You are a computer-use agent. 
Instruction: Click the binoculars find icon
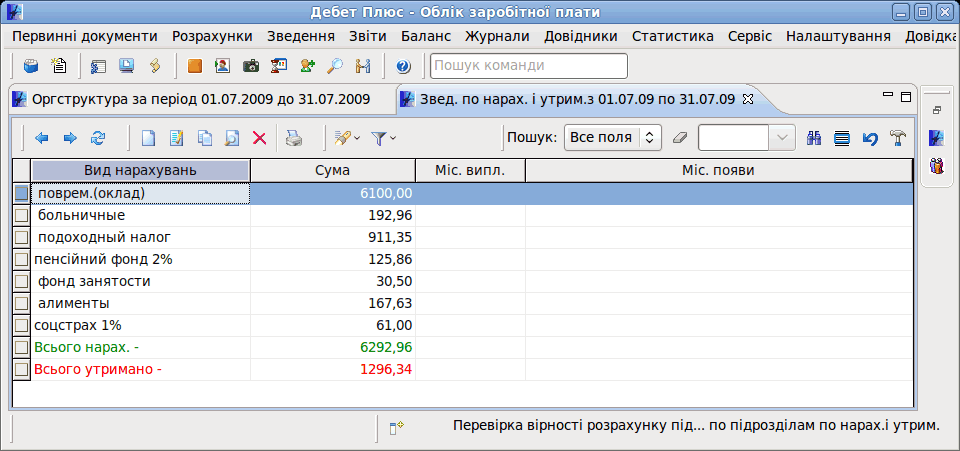click(814, 138)
